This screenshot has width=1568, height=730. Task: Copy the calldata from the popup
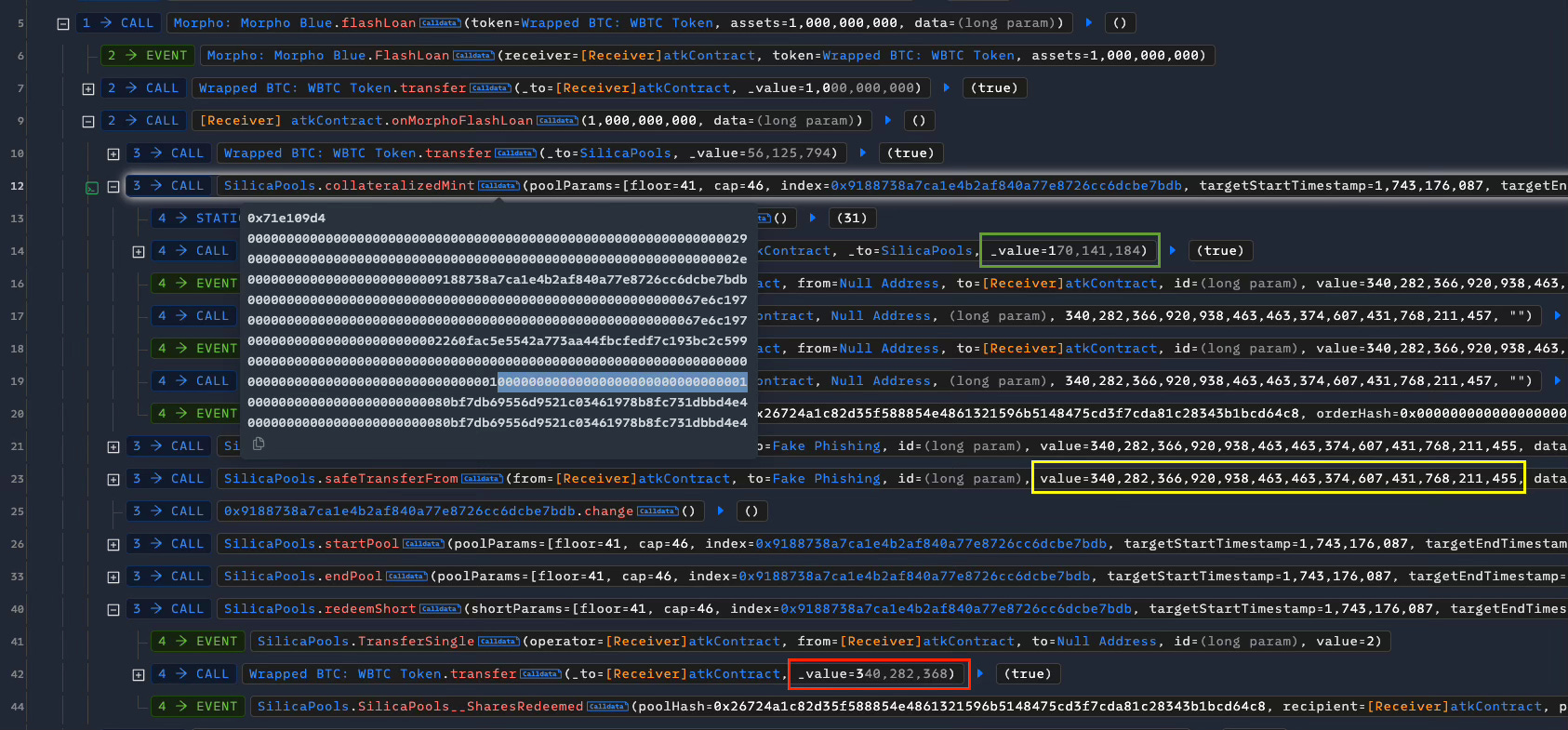click(x=259, y=444)
